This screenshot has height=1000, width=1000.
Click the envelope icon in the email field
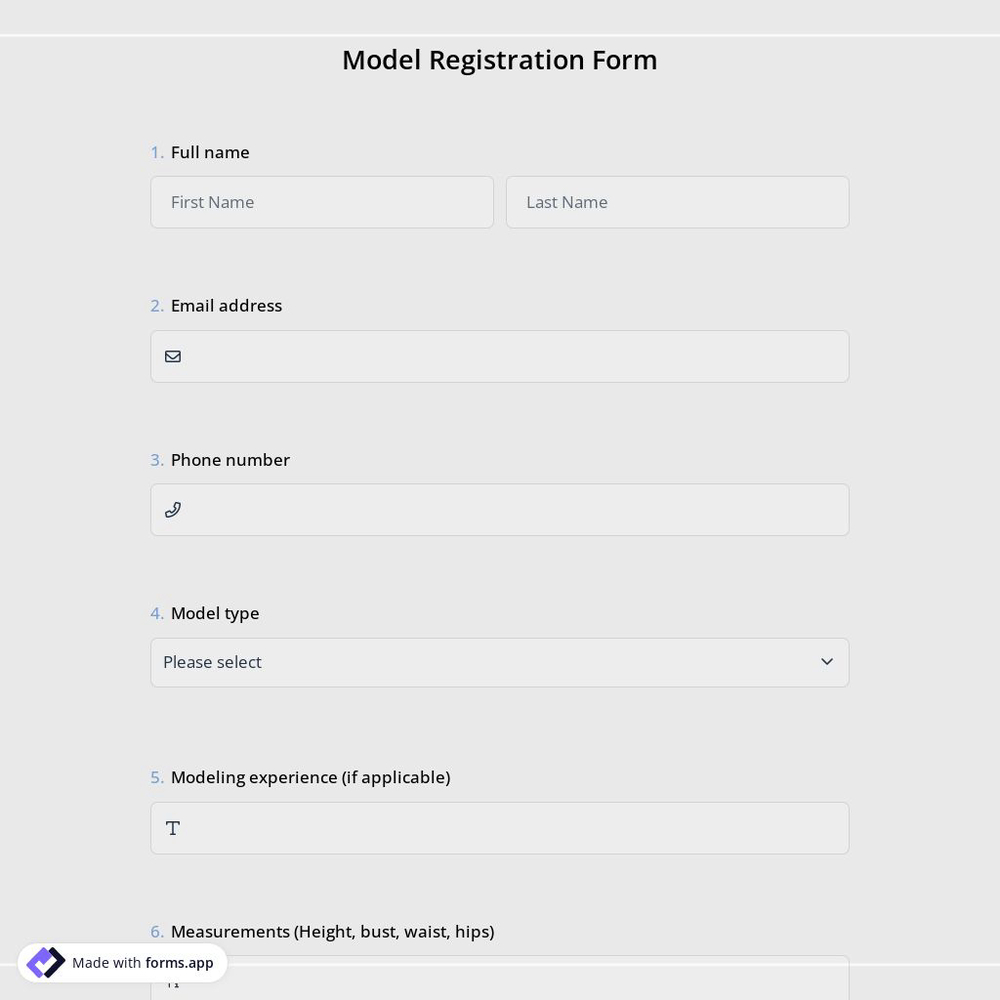[x=173, y=356]
